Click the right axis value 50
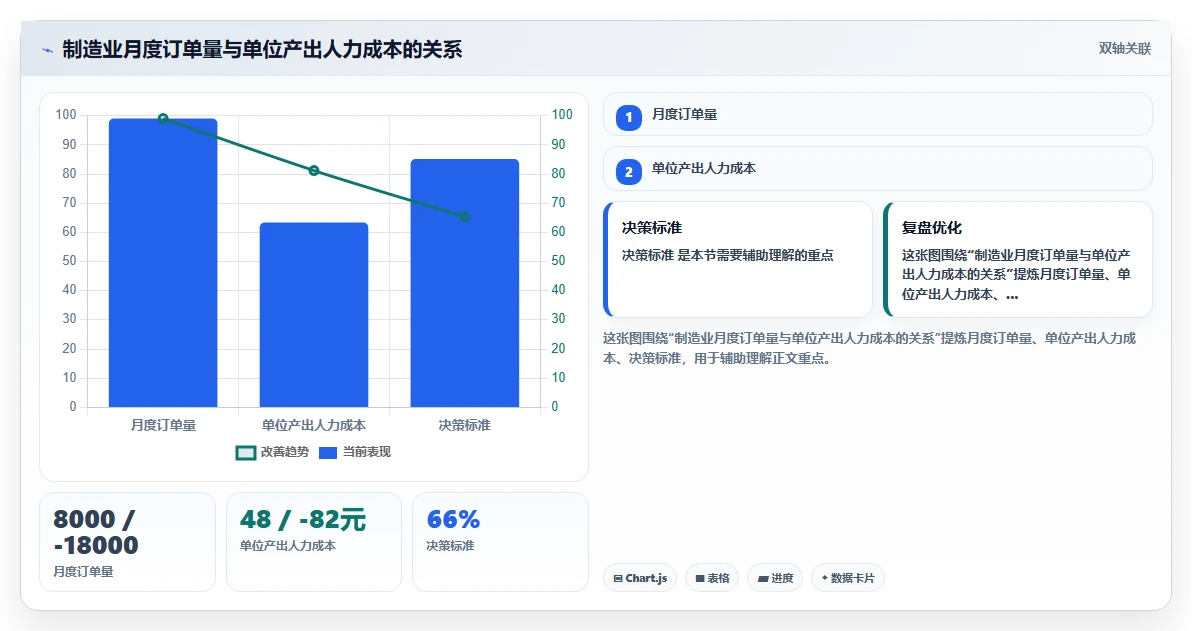 tap(559, 261)
